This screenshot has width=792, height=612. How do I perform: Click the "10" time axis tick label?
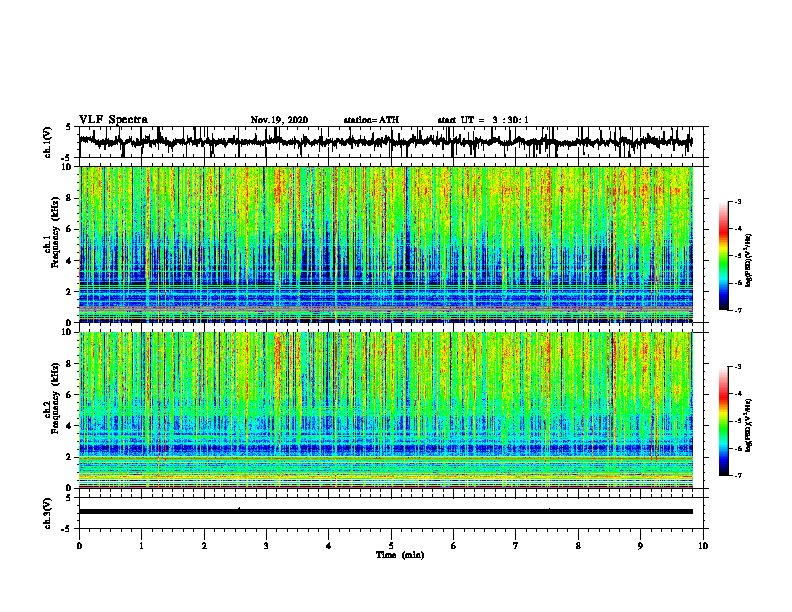[x=703, y=546]
